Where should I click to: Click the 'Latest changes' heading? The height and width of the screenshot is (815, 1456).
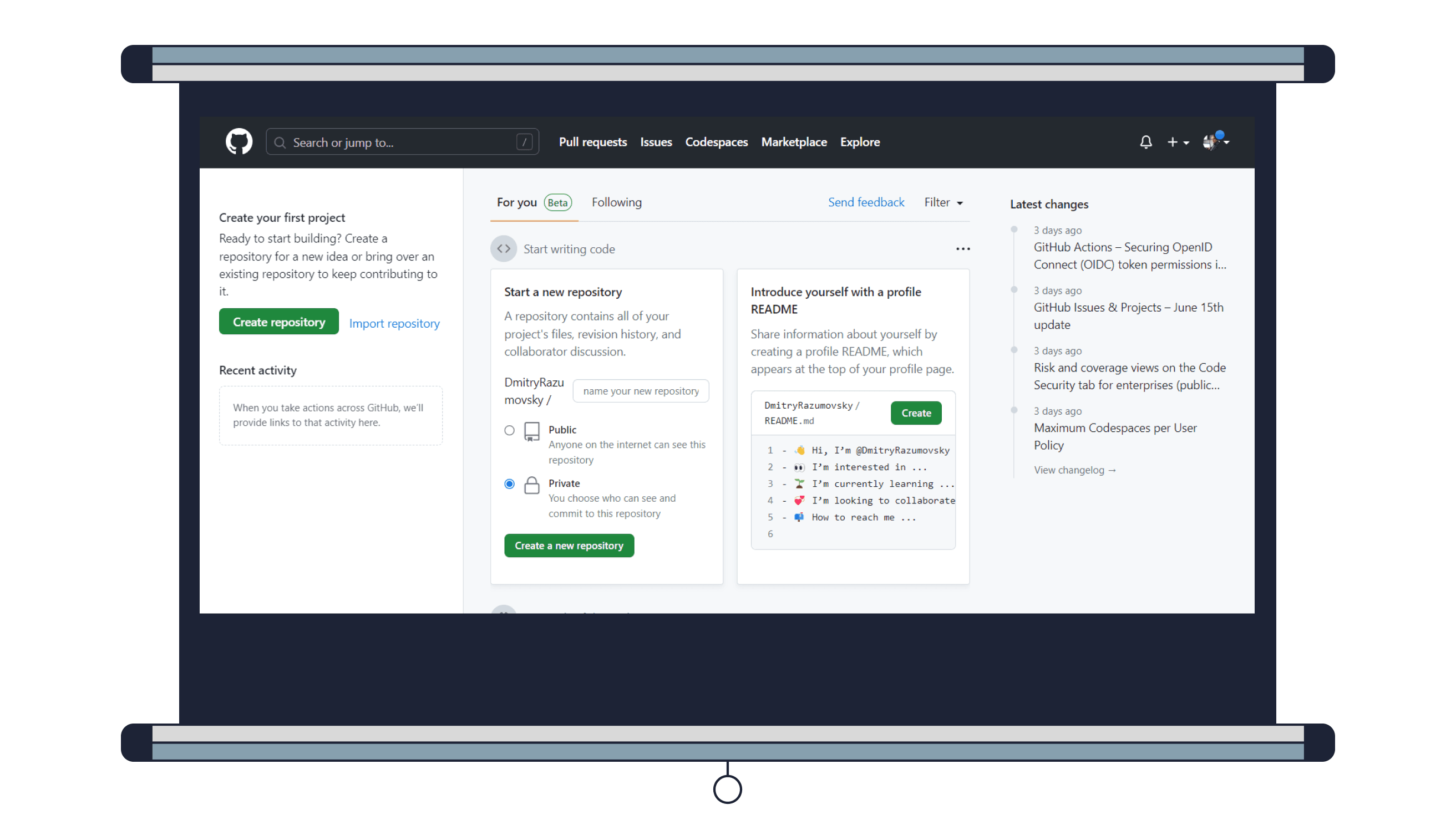pyautogui.click(x=1049, y=205)
